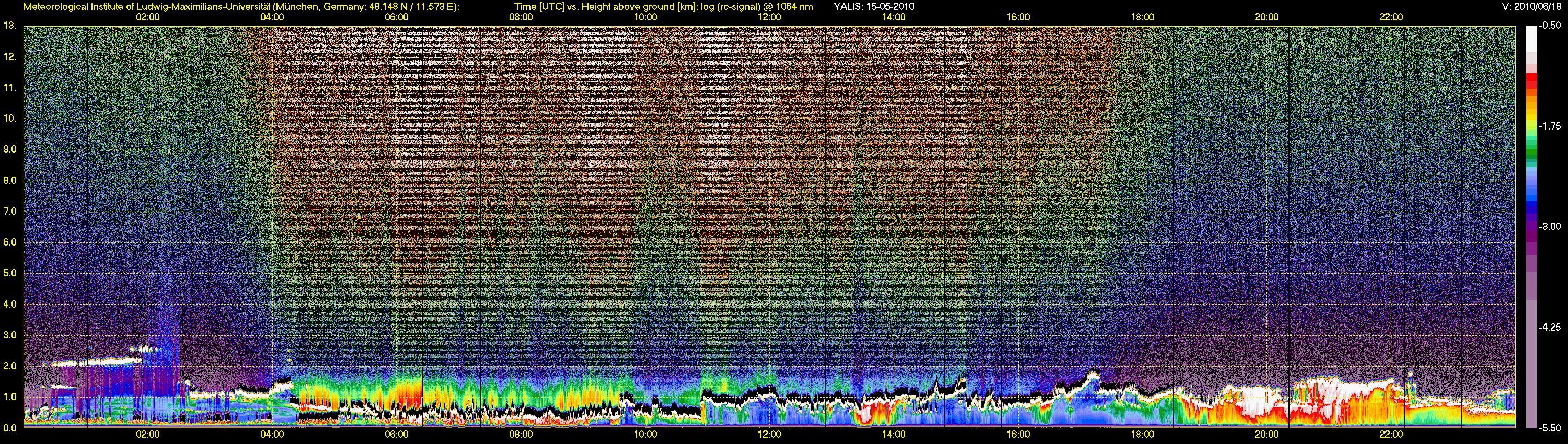Select the 22:00 marker on top axis
Viewport: 1568px width, 444px height.
point(1391,17)
